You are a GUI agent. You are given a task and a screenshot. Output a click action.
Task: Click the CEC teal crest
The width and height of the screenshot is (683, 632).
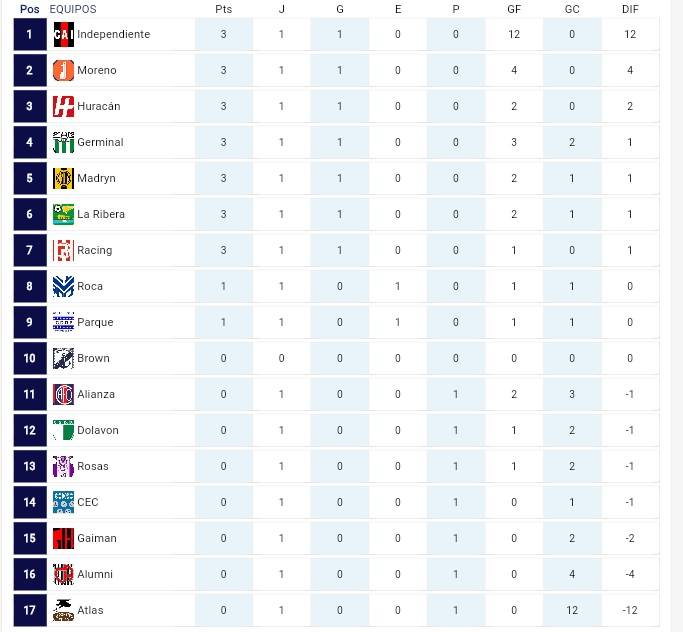63,502
